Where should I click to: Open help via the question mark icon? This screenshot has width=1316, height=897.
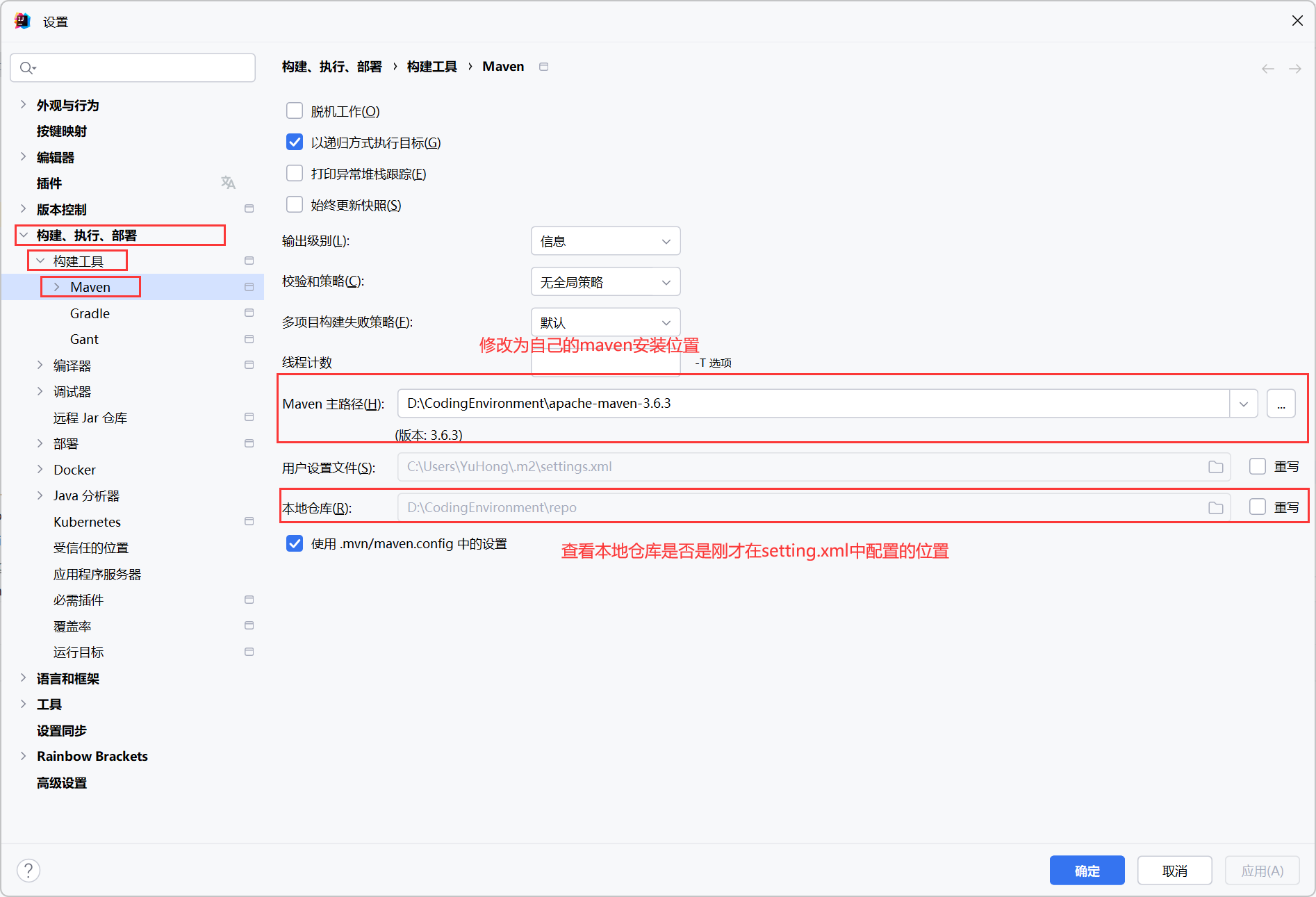[28, 870]
